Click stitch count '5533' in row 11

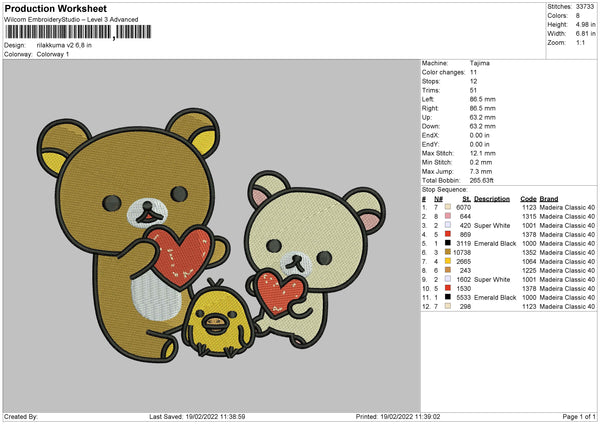[x=463, y=297]
